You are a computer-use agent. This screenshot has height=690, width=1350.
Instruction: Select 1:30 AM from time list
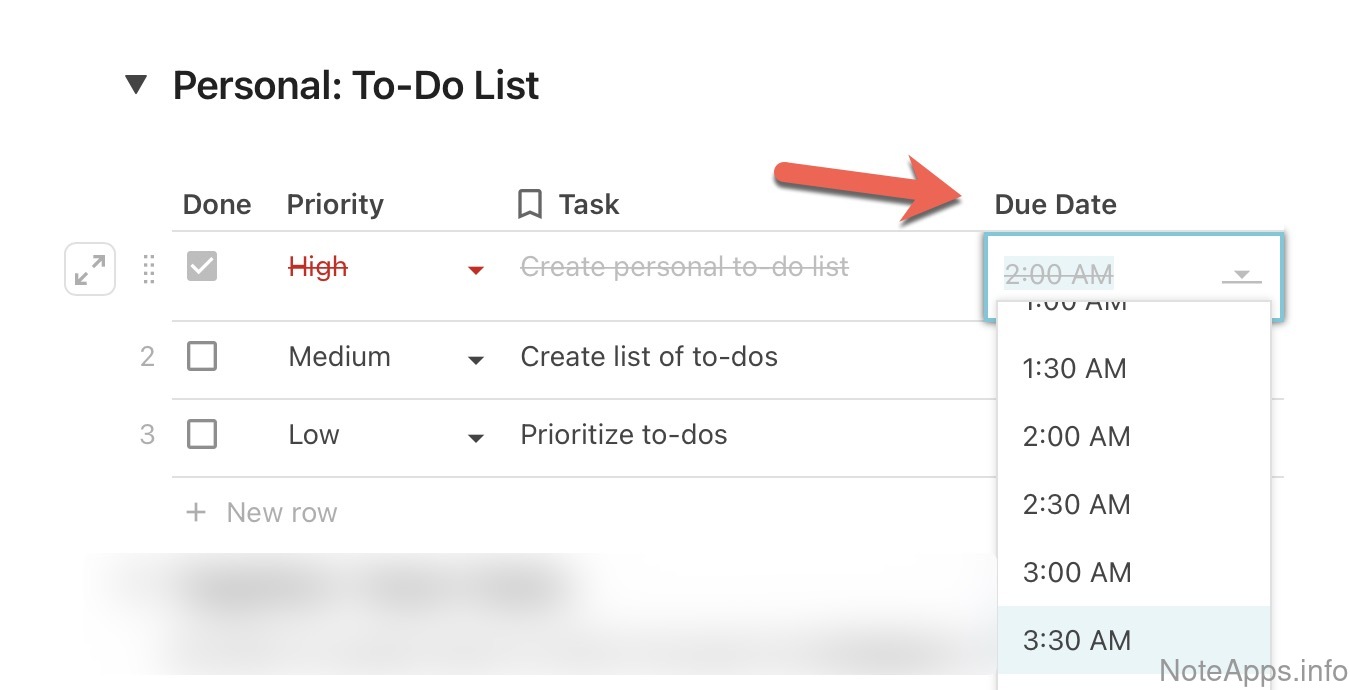pos(1074,369)
